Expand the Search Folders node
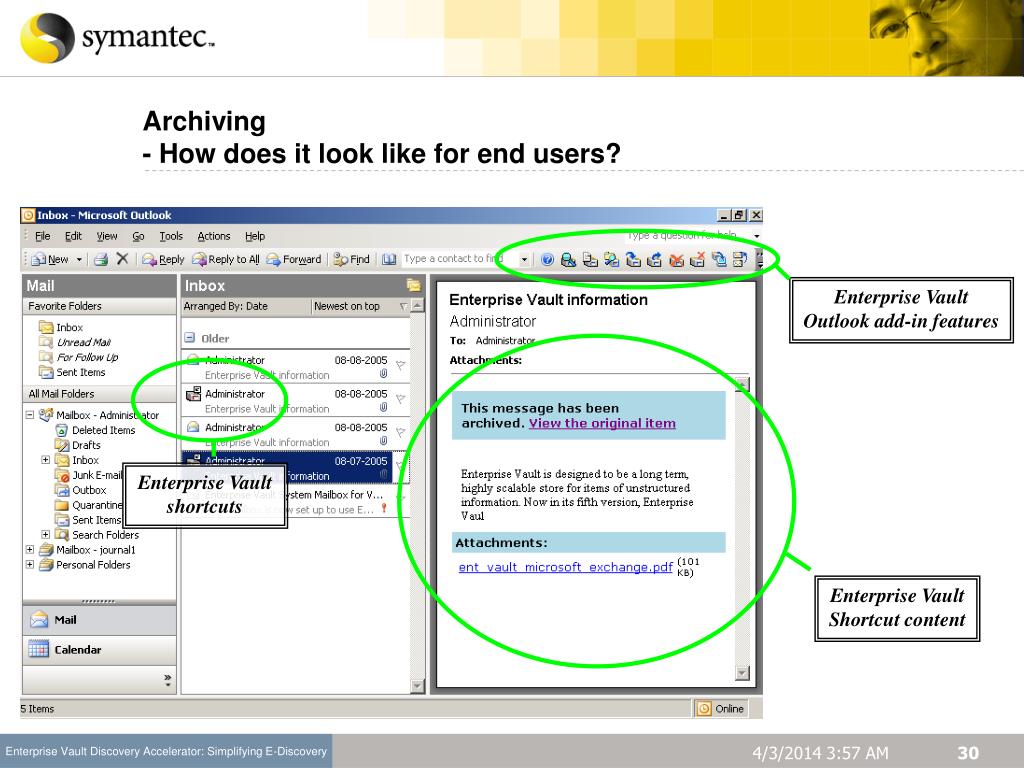The height and width of the screenshot is (768, 1024). pos(45,534)
